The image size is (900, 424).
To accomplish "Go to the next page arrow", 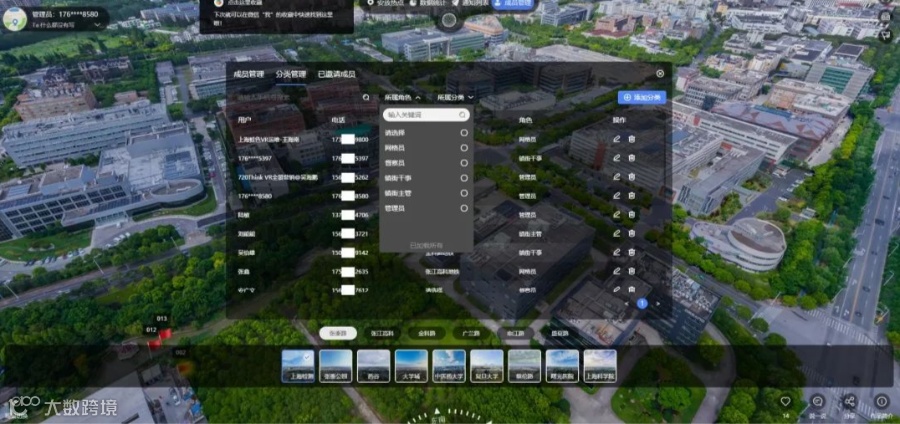I will tap(658, 304).
